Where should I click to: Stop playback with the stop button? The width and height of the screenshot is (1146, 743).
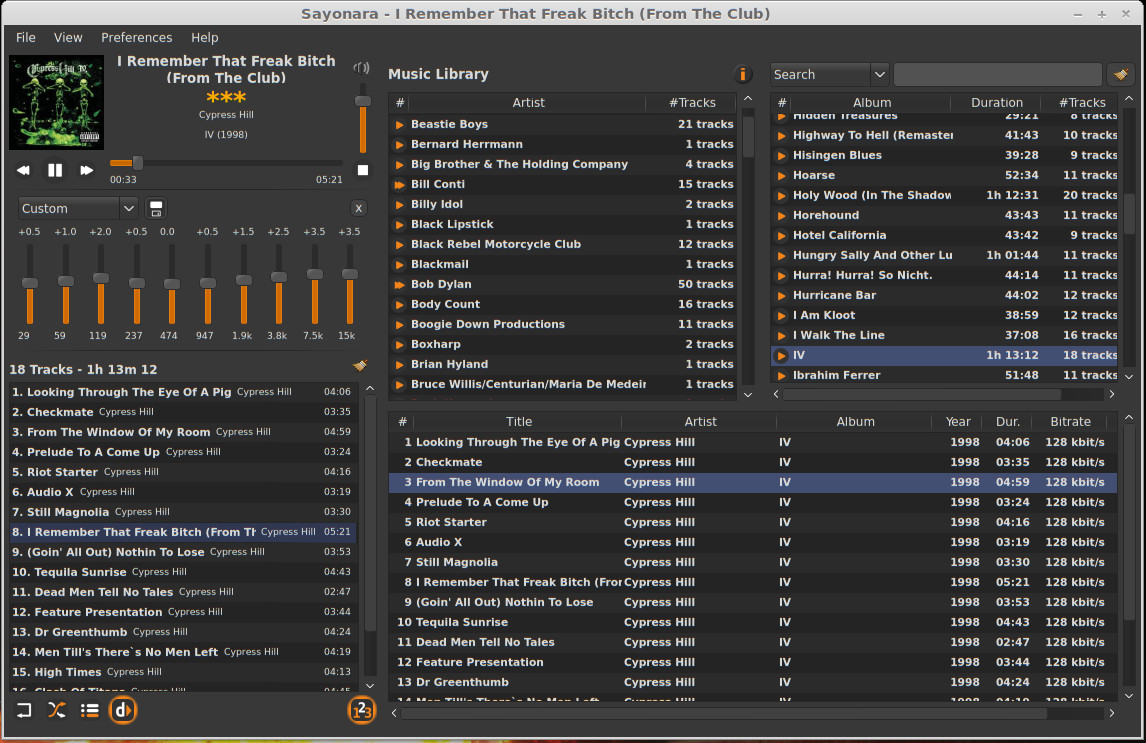(x=363, y=170)
